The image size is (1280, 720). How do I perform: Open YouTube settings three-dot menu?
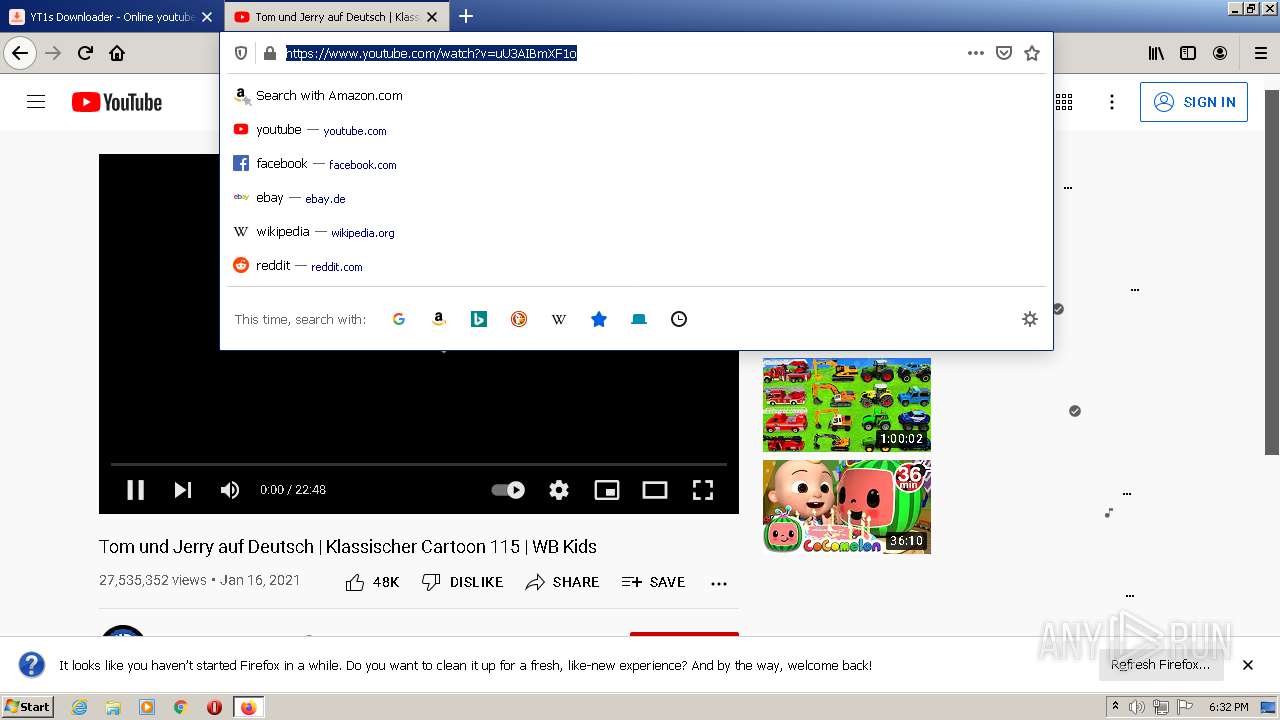point(1112,102)
